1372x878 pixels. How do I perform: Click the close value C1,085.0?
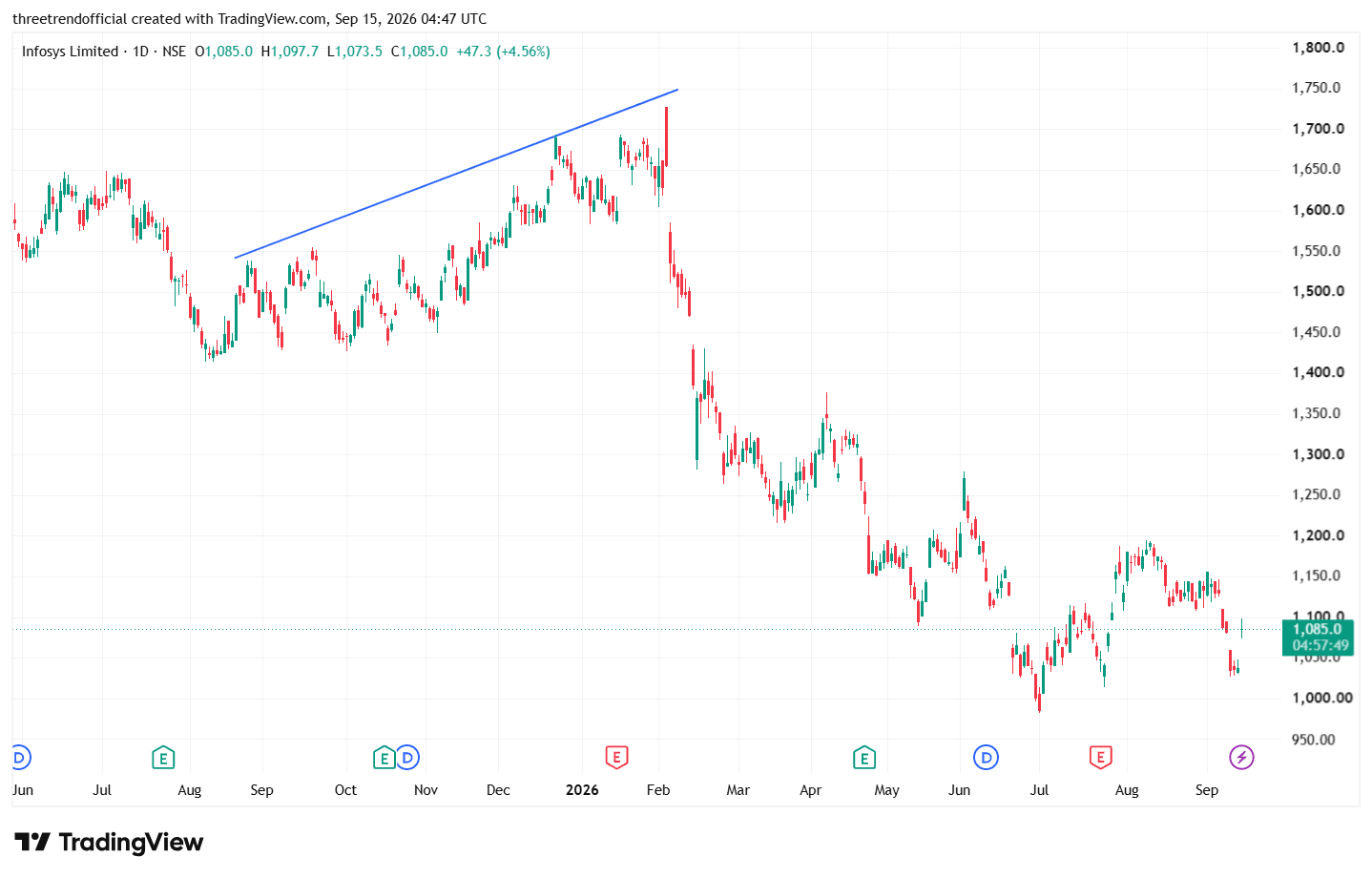coord(419,52)
